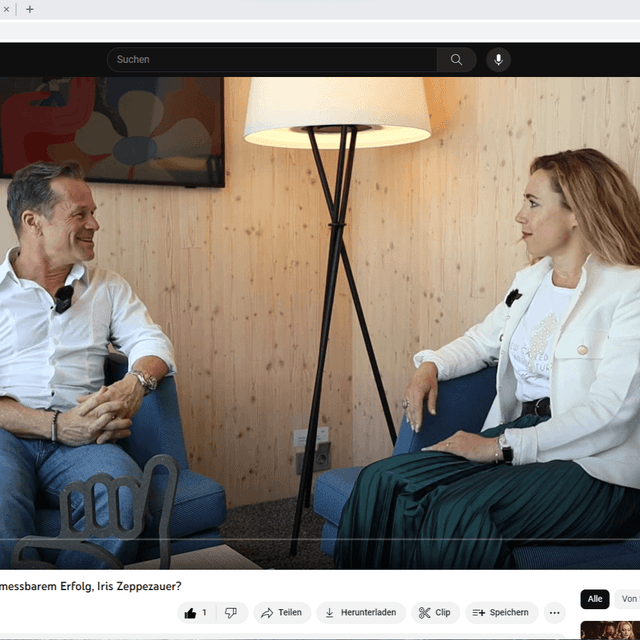The width and height of the screenshot is (640, 640).
Task: Create a clip with Clip button
Action: tap(434, 613)
